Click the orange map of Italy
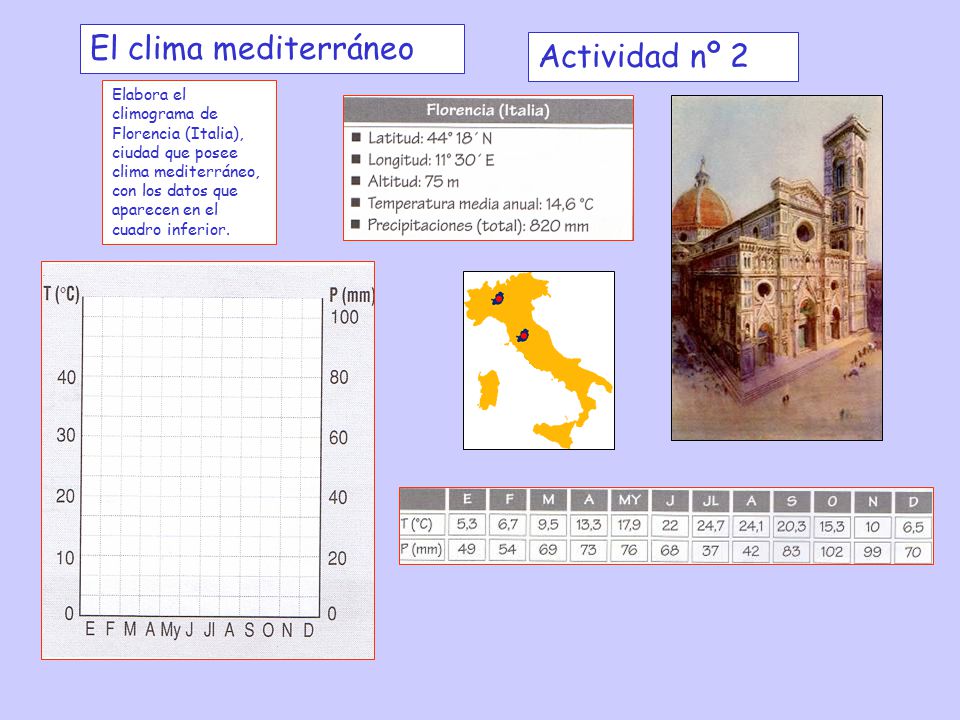 (x=539, y=360)
